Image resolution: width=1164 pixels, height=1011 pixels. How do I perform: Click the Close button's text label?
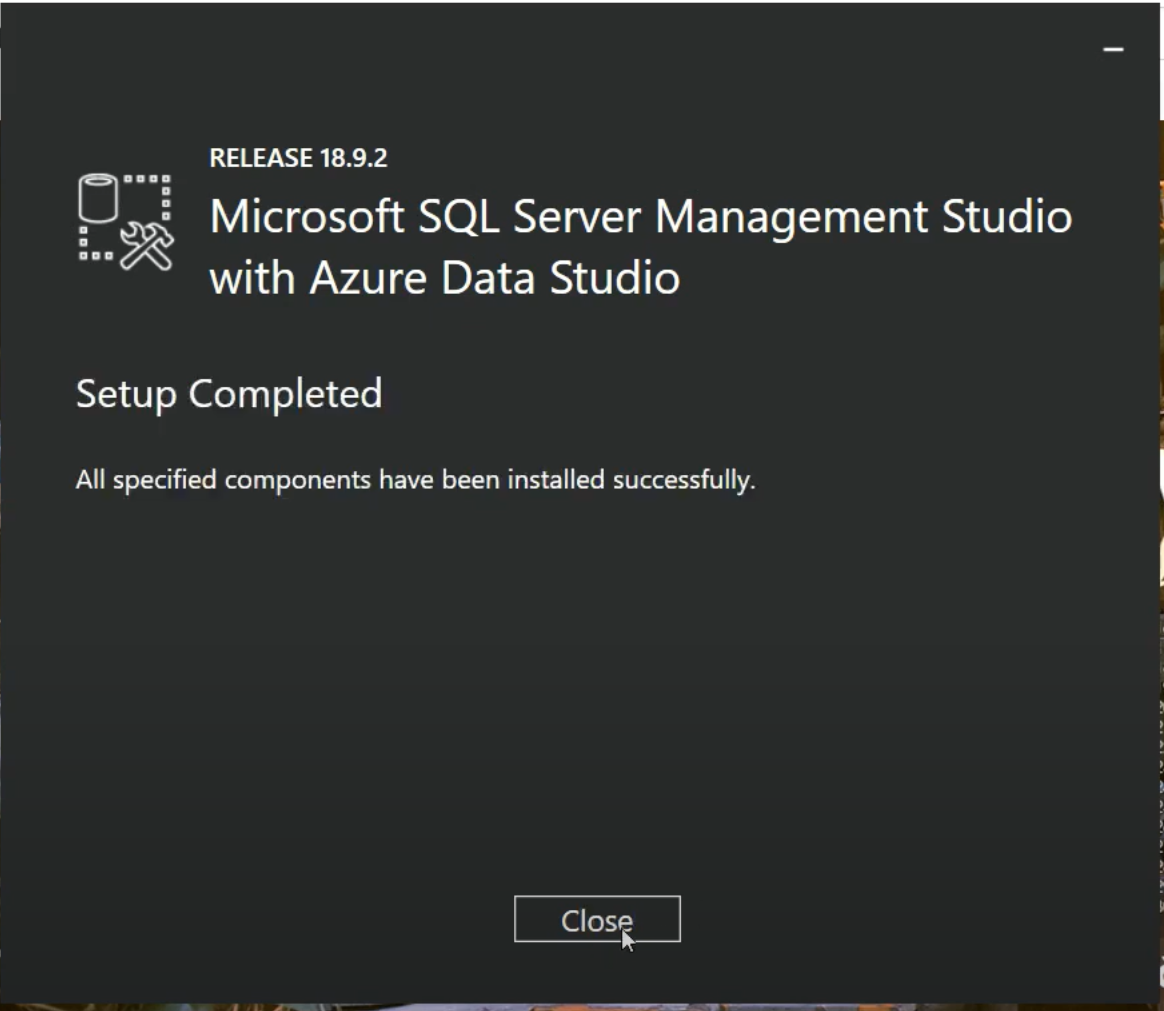pos(597,919)
